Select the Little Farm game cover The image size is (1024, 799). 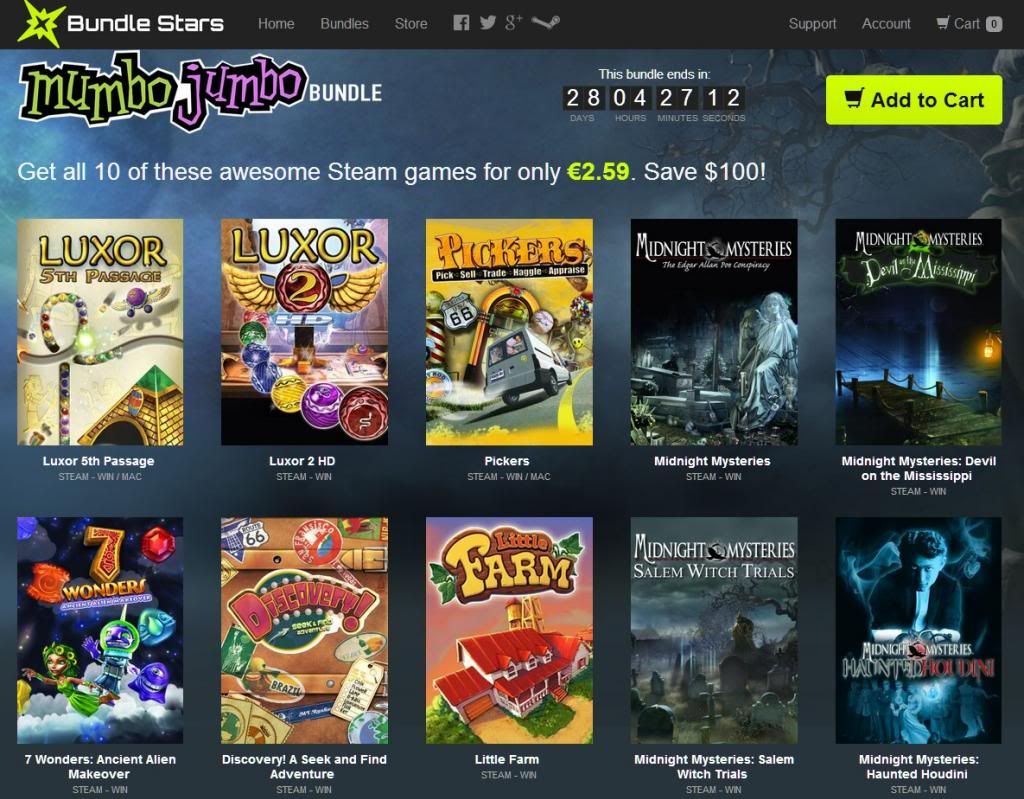[509, 630]
